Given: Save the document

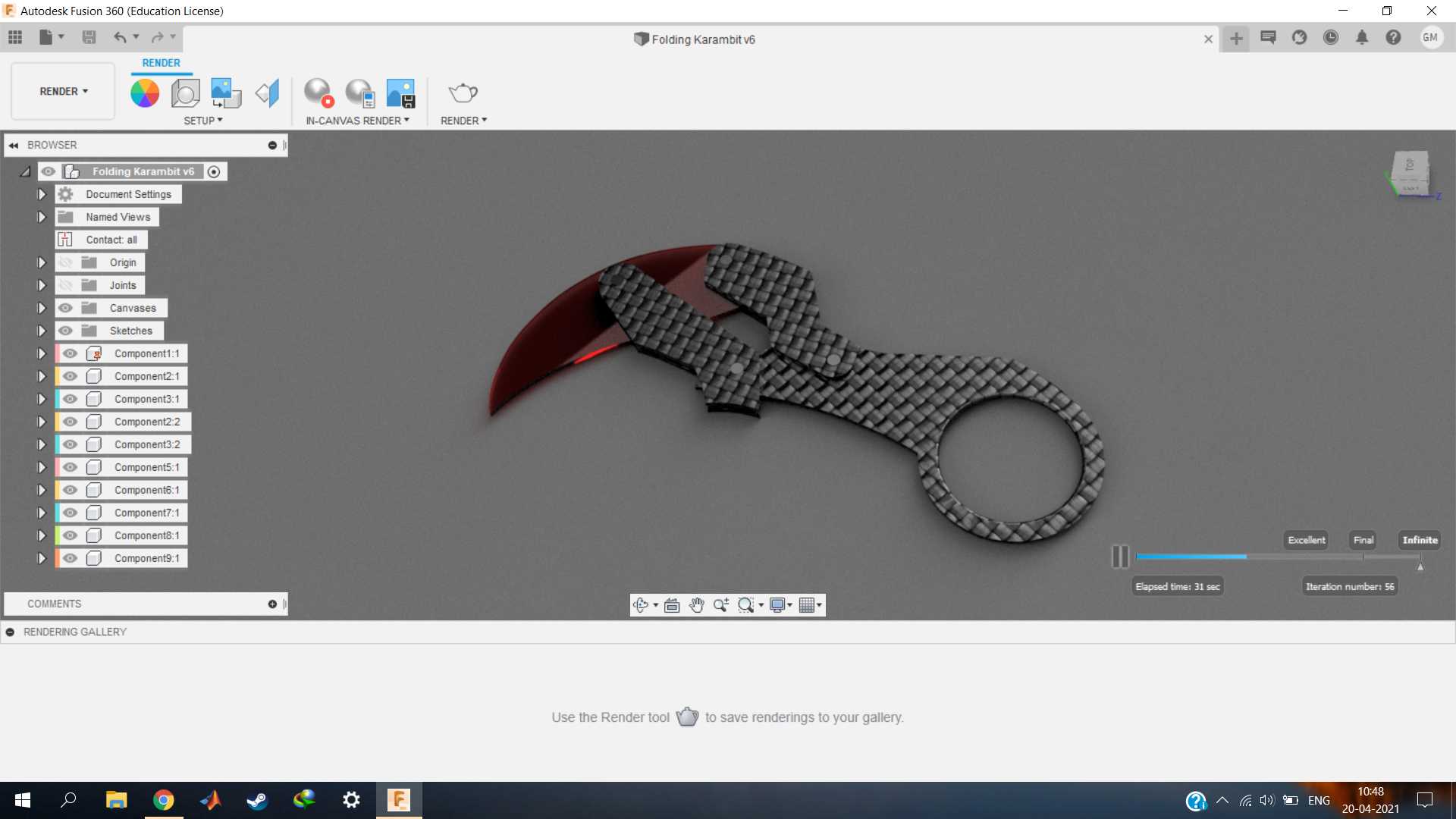Looking at the screenshot, I should (89, 37).
